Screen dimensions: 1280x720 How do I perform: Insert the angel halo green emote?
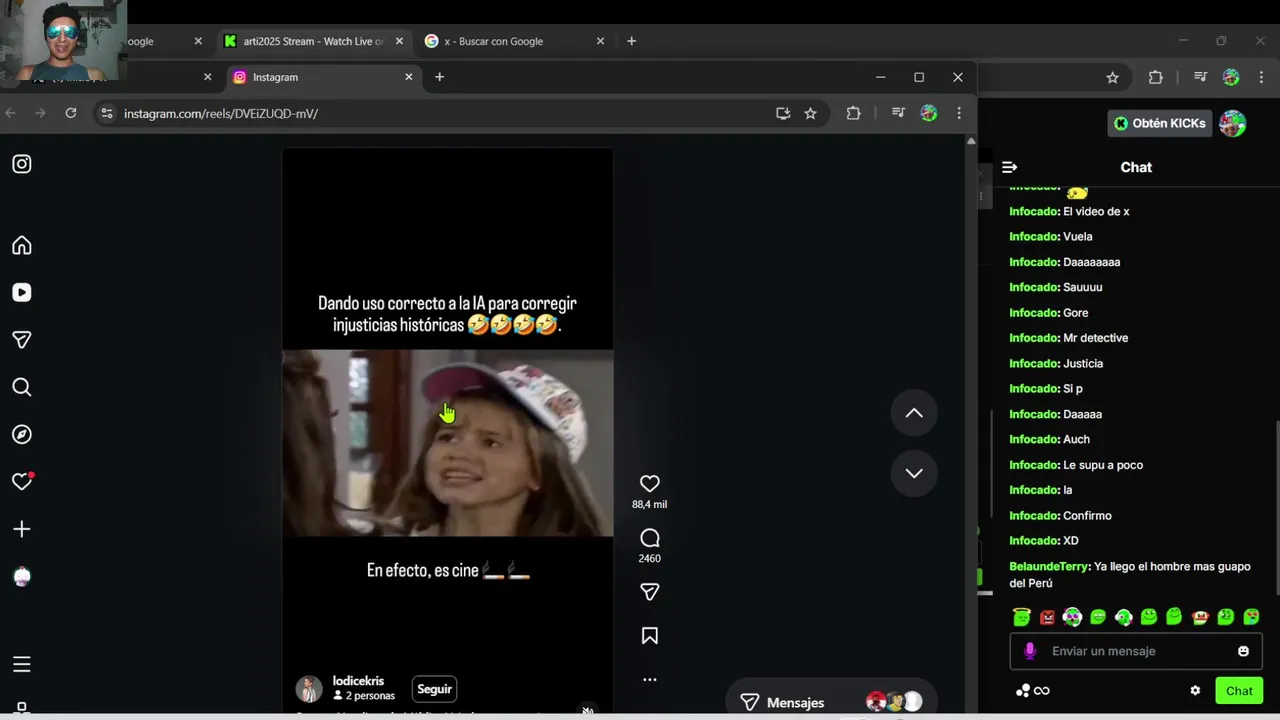1021,617
